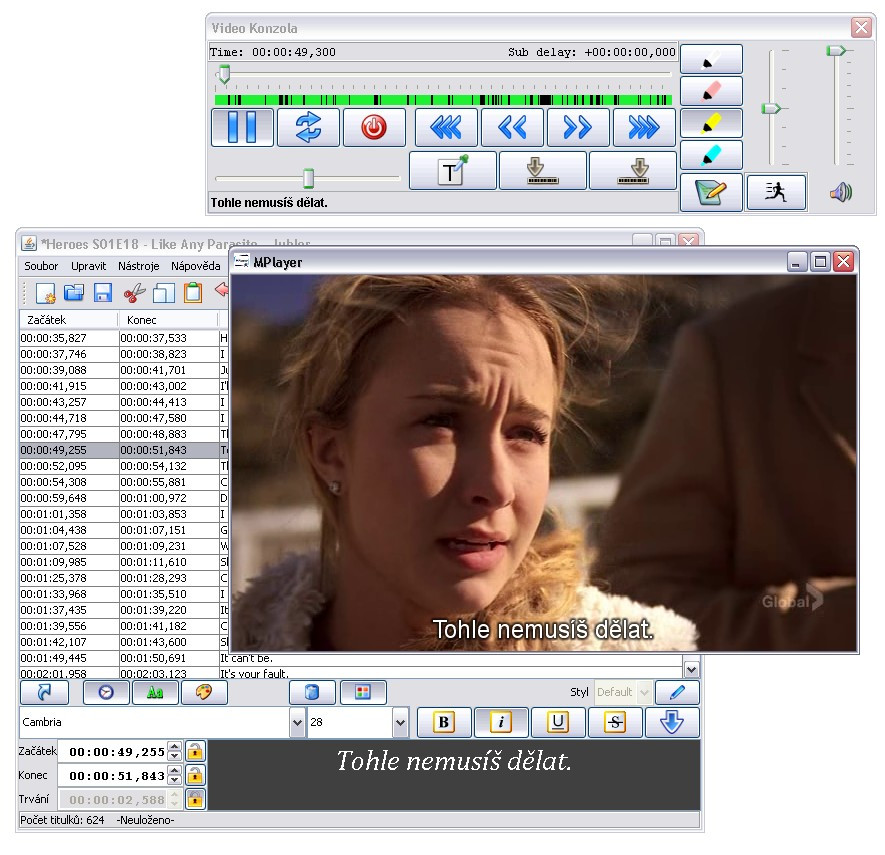The width and height of the screenshot is (885, 855).
Task: Click the sync button with arrow over bar's left side
Action: pyautogui.click(x=542, y=170)
